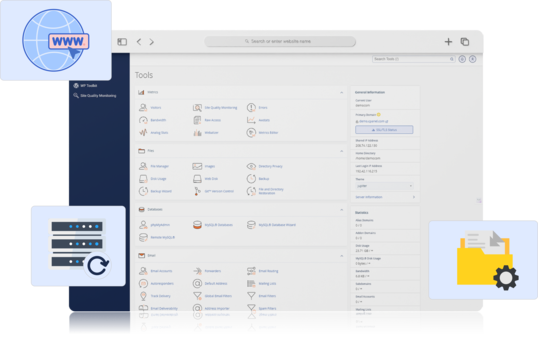Click the Errors icon in Metrics
This screenshot has height=363, width=538.
251,107
